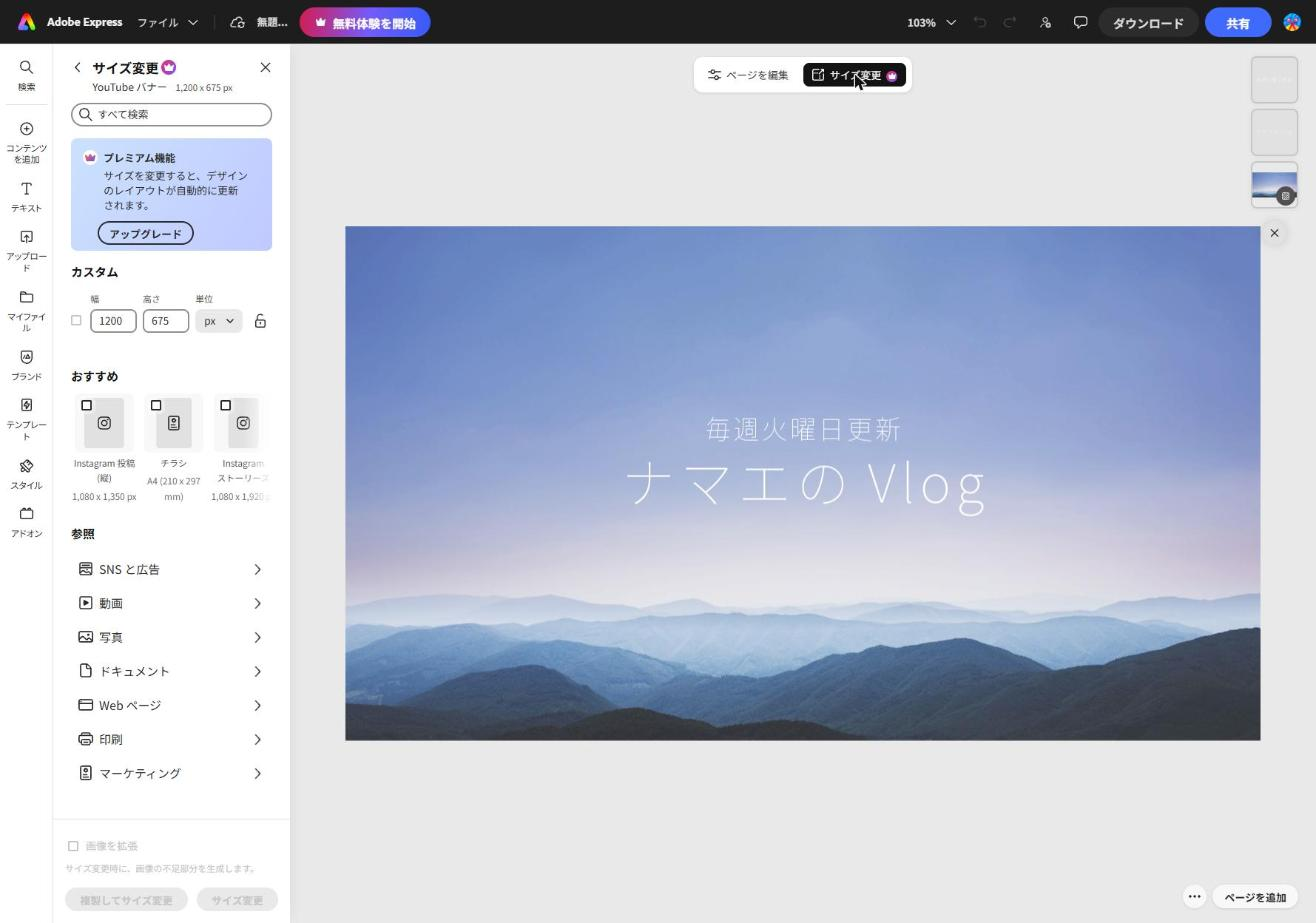Select the Text tool in sidebar
1316x923 pixels.
(26, 197)
